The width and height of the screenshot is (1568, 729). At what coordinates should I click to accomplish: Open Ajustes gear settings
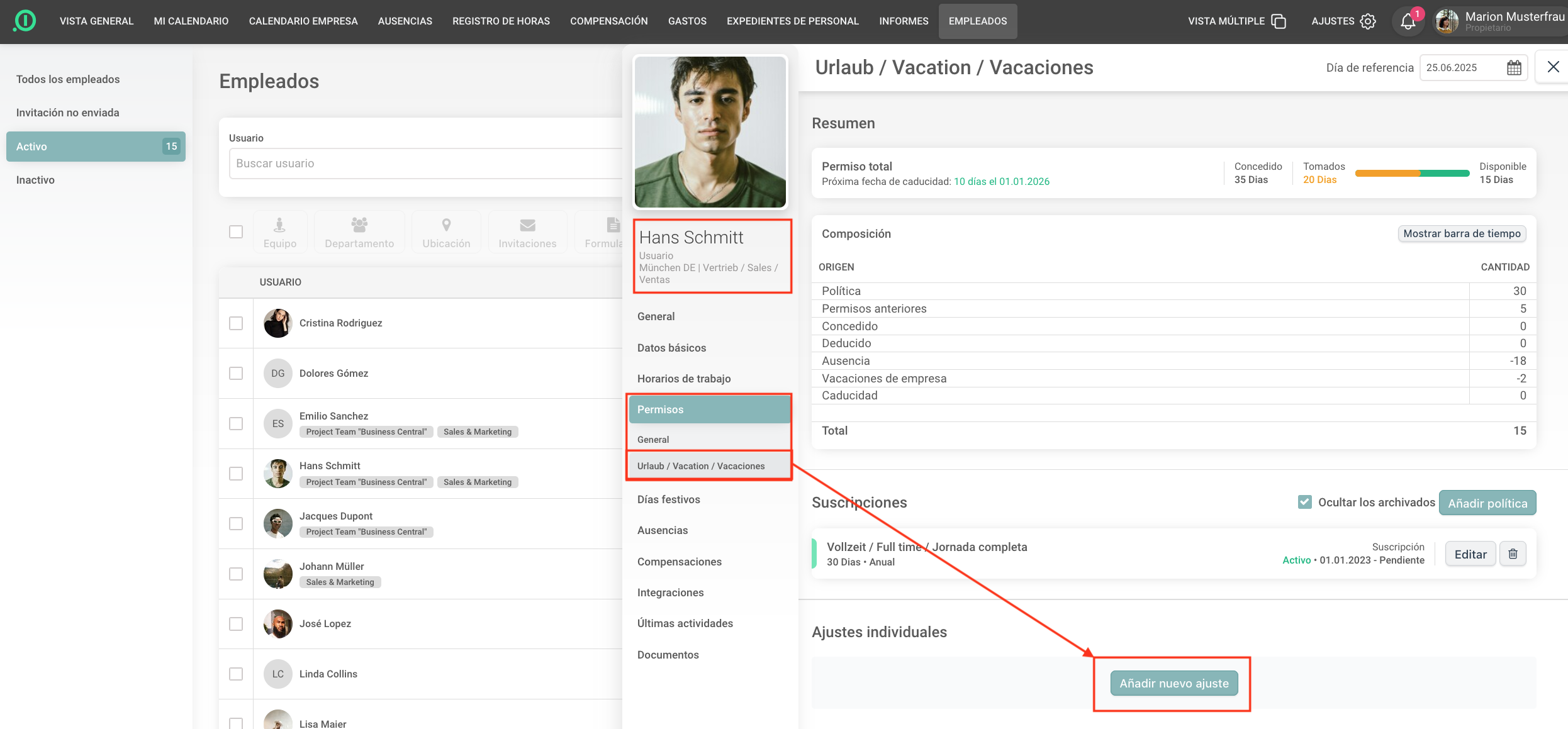coord(1368,21)
